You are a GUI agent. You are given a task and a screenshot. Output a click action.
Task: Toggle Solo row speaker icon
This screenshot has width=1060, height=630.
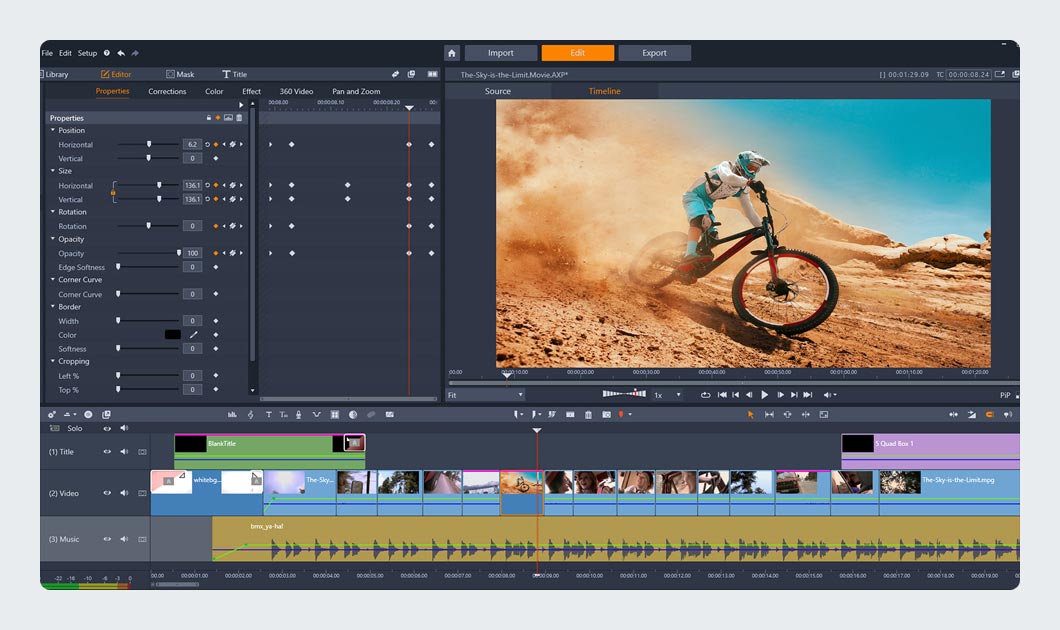[124, 428]
